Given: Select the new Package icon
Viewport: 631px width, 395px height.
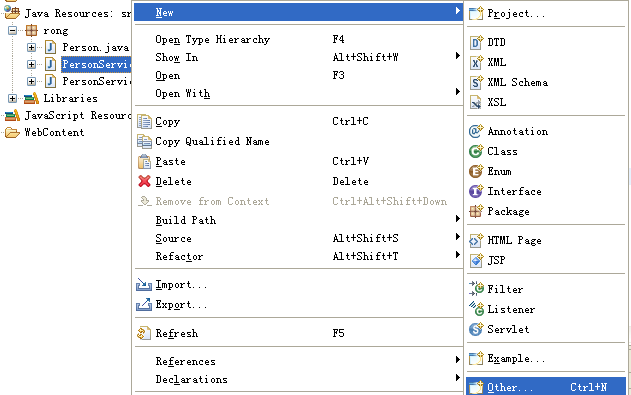Looking at the screenshot, I should tap(476, 211).
